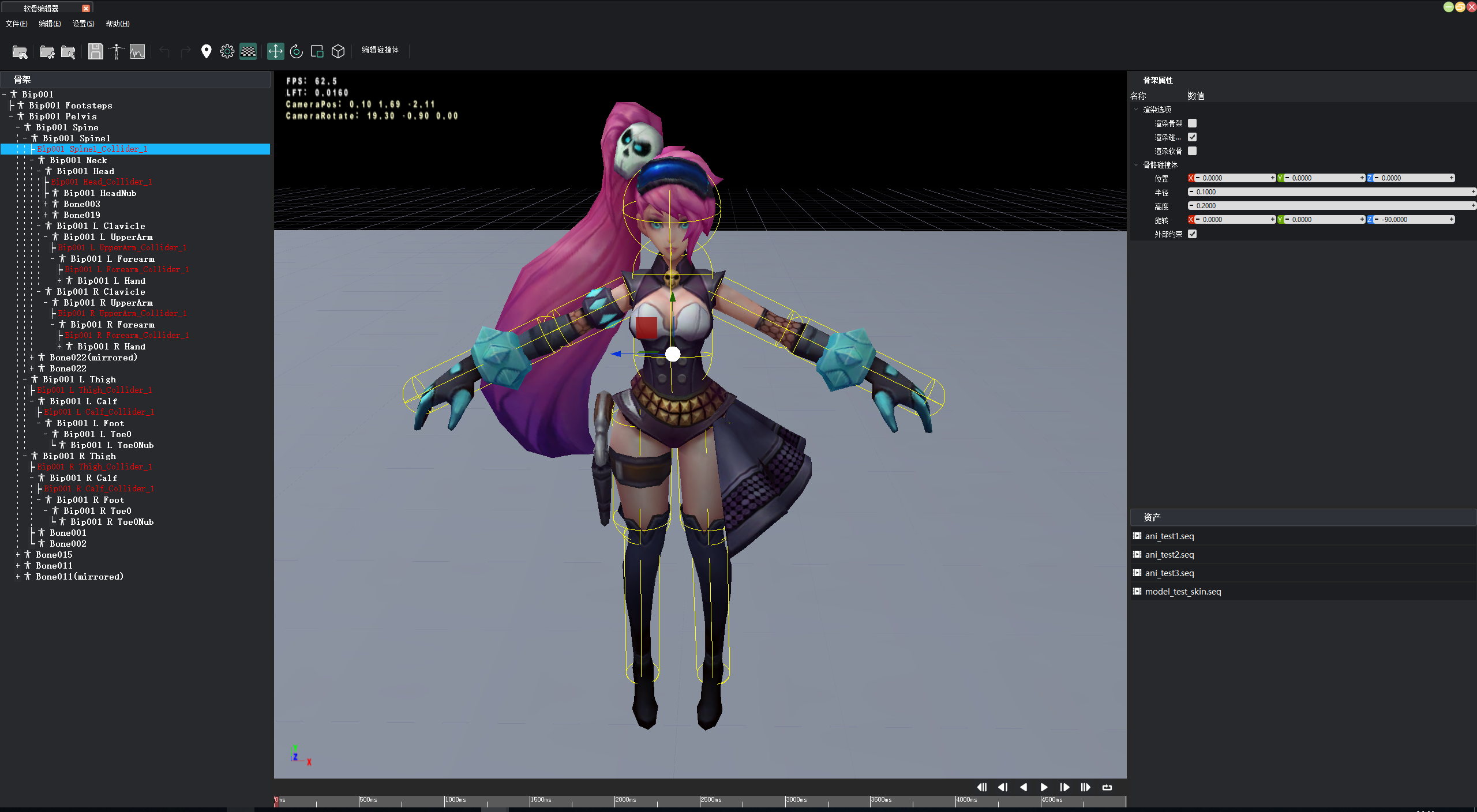Click the rotation Z value -90.0000 field
Image resolution: width=1477 pixels, height=812 pixels.
tap(1414, 220)
